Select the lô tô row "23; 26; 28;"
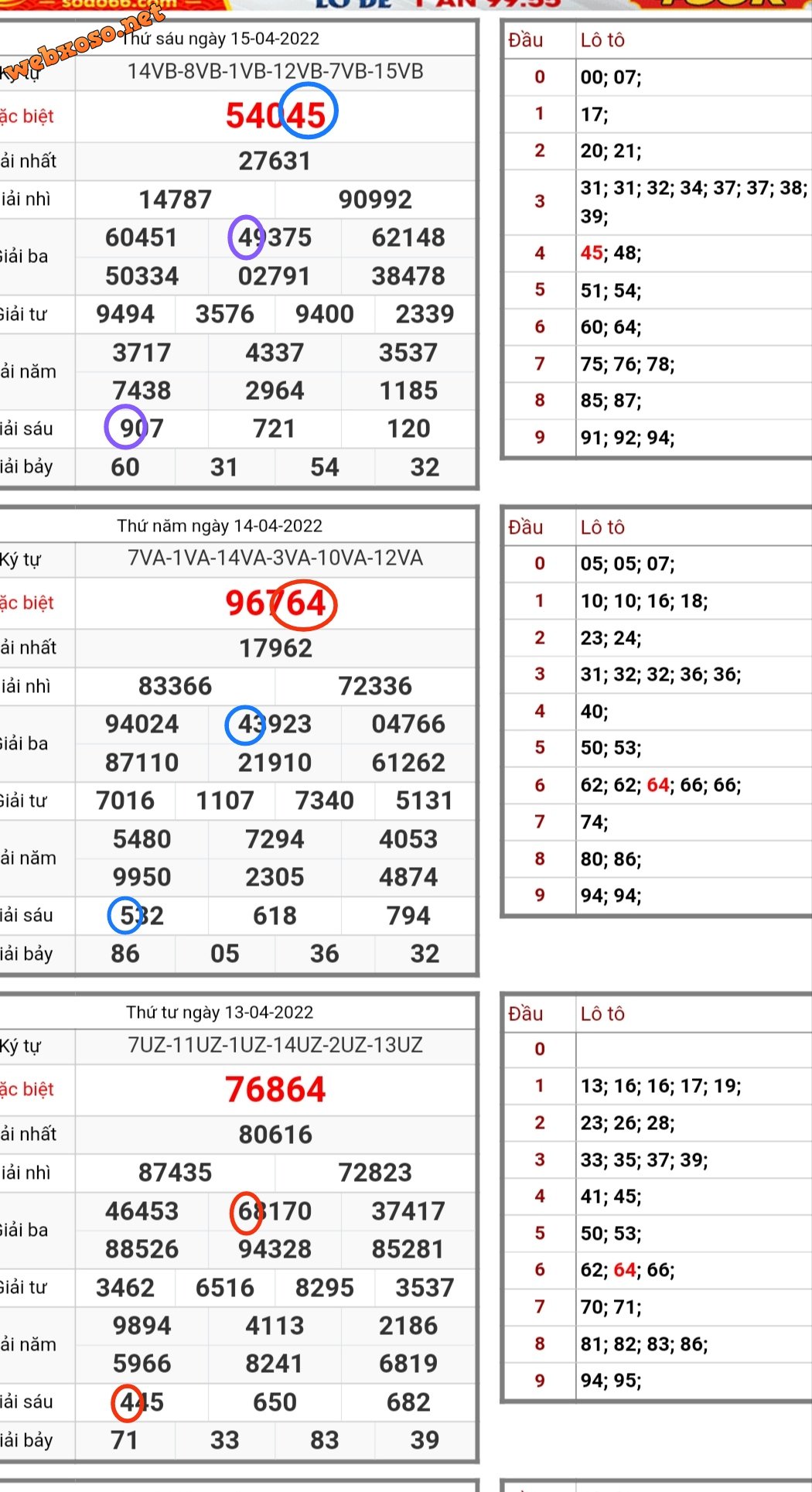812x1492 pixels. pyautogui.click(x=627, y=1123)
